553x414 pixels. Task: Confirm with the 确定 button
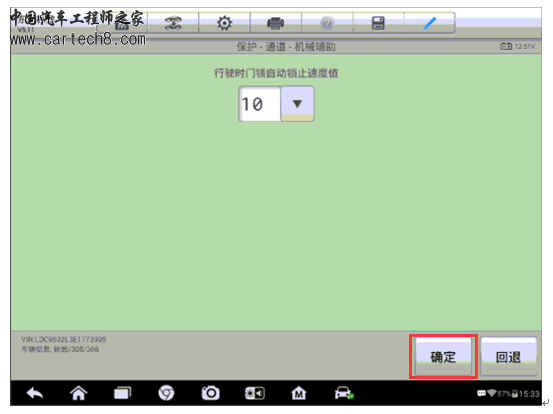coord(443,357)
